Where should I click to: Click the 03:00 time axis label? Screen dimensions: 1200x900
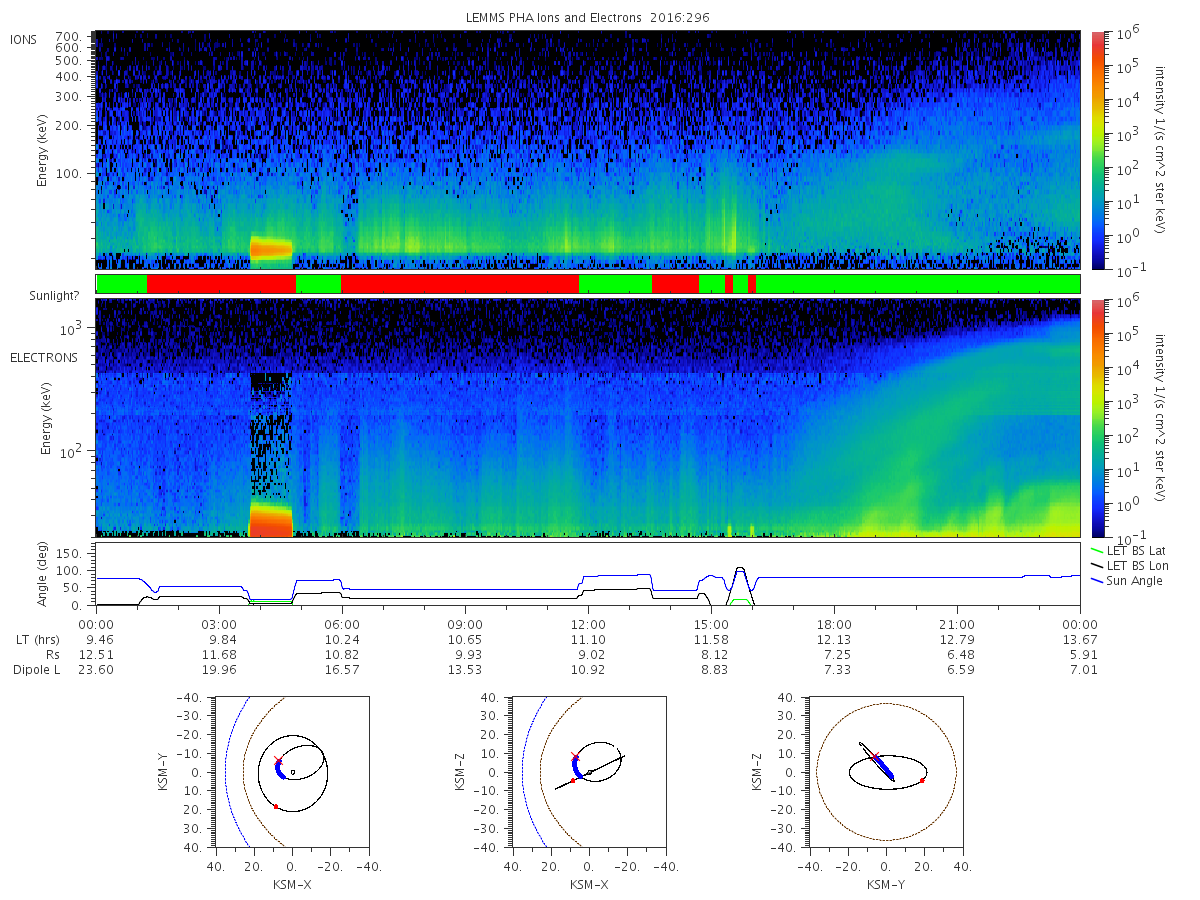click(x=219, y=624)
